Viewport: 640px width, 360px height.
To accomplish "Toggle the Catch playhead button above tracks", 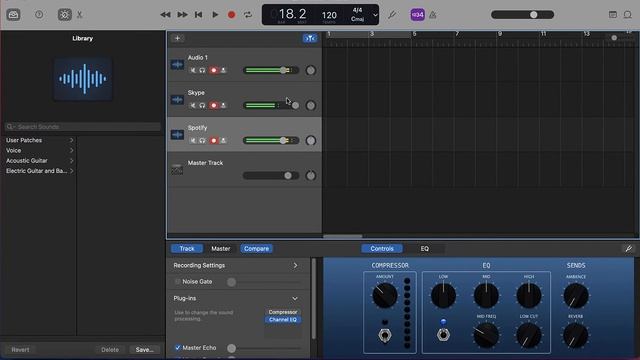I will [x=310, y=38].
